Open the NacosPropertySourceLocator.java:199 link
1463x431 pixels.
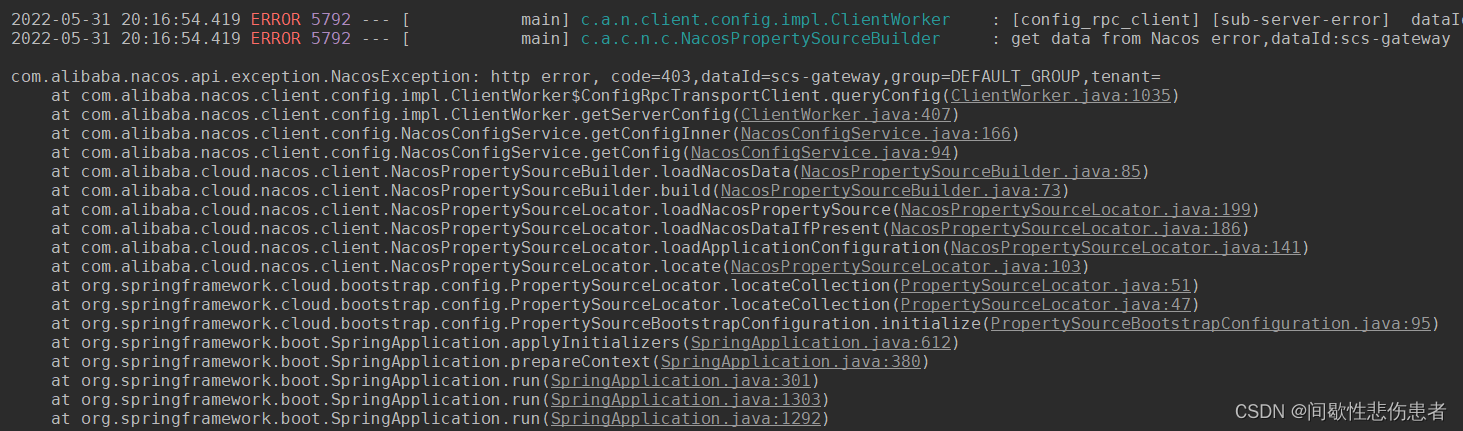(x=1075, y=210)
